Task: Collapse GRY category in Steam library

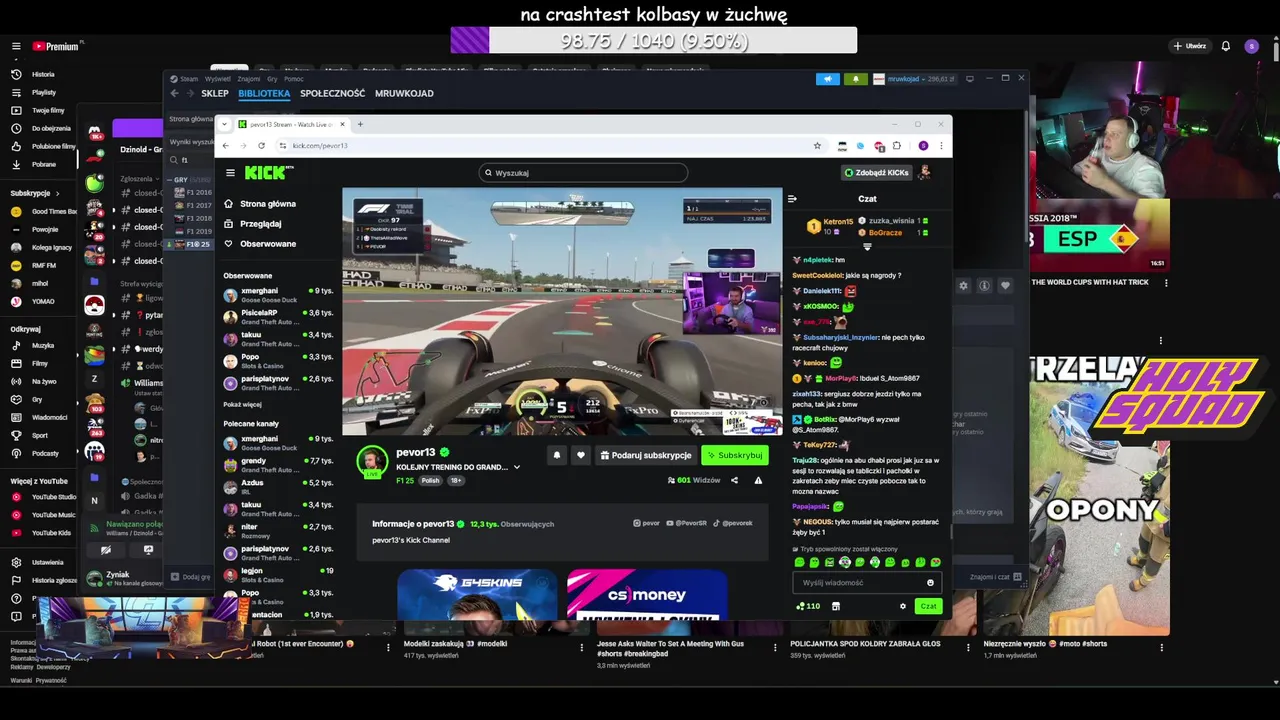Action: [x=169, y=180]
